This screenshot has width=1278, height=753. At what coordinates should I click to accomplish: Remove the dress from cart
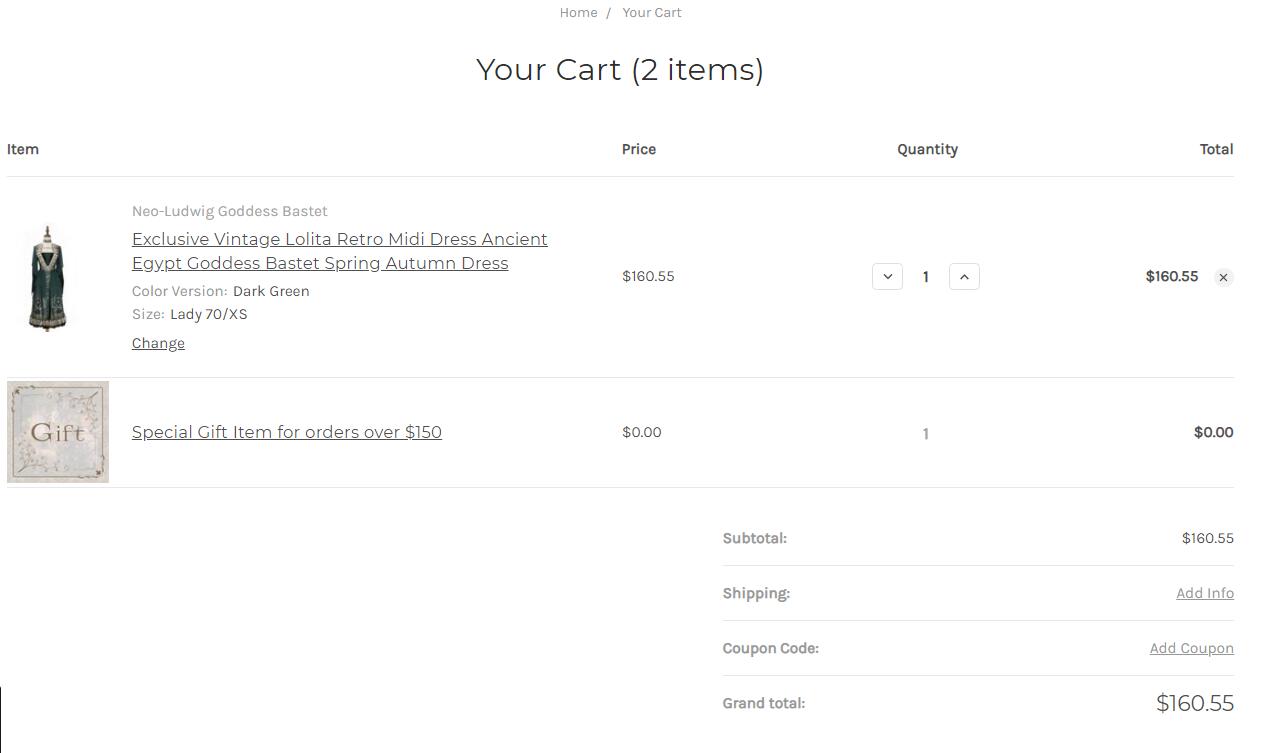[1223, 277]
